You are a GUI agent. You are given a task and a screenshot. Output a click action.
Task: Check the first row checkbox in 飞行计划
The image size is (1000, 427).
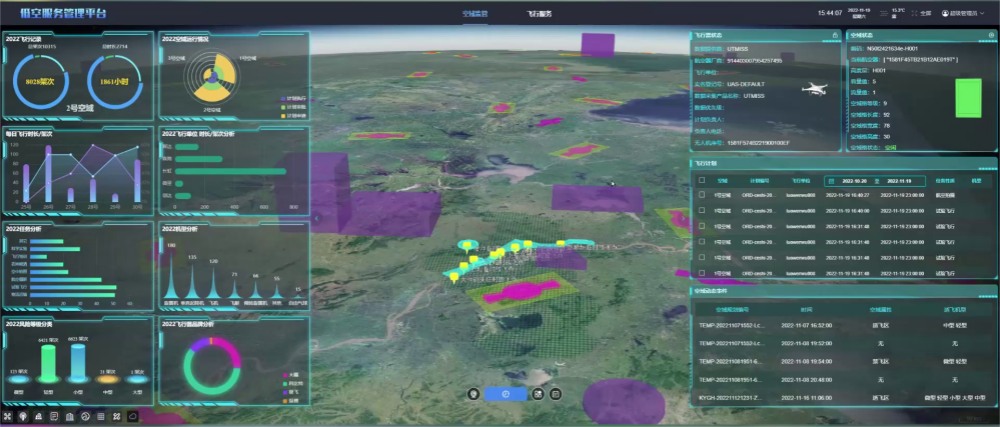point(701,196)
